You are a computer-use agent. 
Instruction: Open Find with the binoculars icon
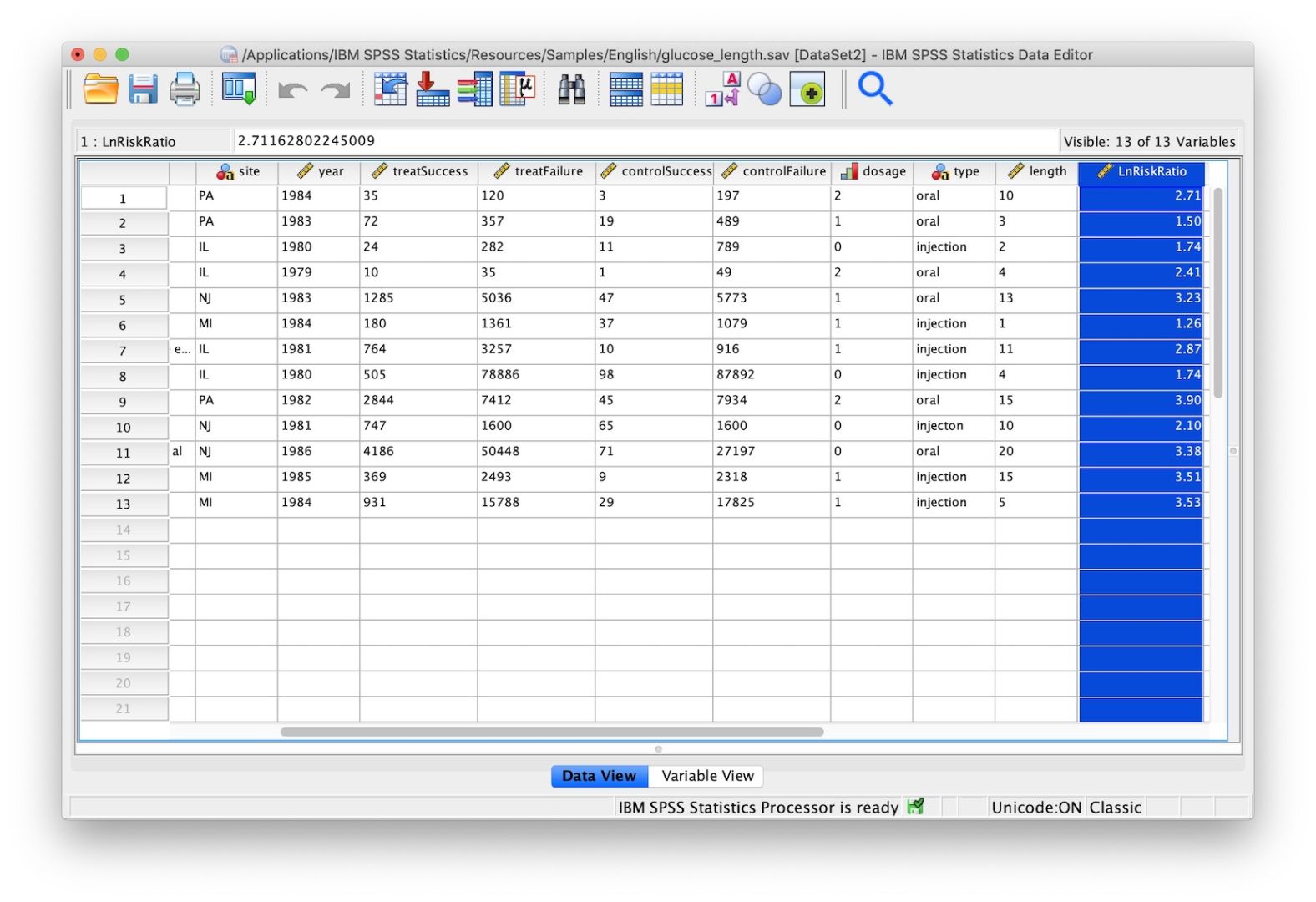pos(571,89)
